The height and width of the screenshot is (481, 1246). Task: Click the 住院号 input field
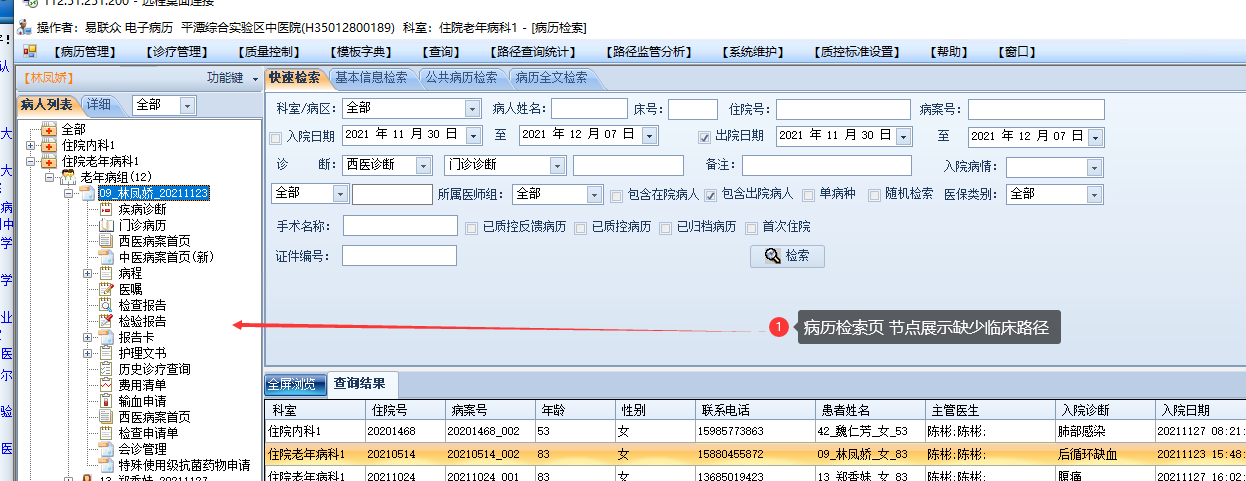pos(843,109)
